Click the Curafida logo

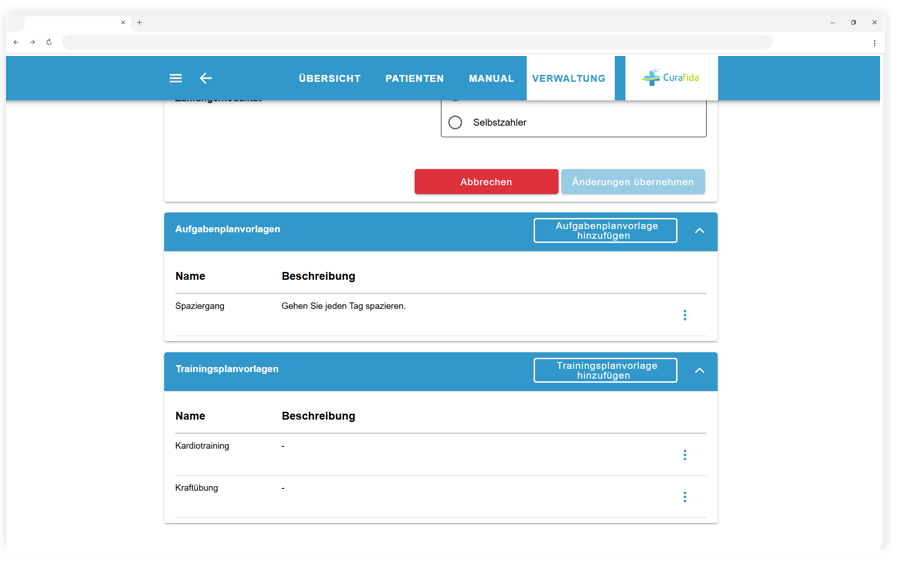tap(671, 78)
